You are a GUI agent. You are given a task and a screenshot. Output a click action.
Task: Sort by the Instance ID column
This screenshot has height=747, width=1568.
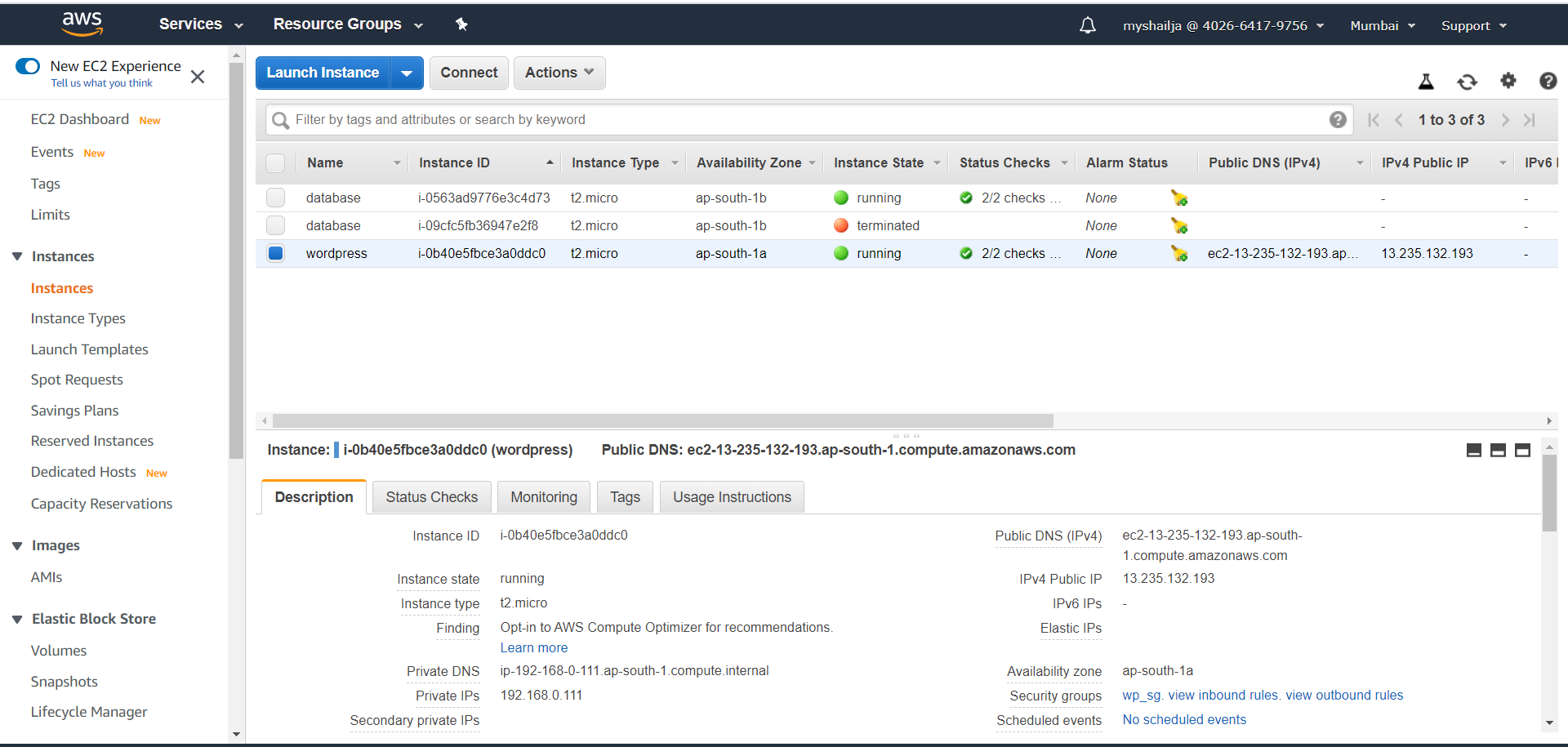coord(485,163)
